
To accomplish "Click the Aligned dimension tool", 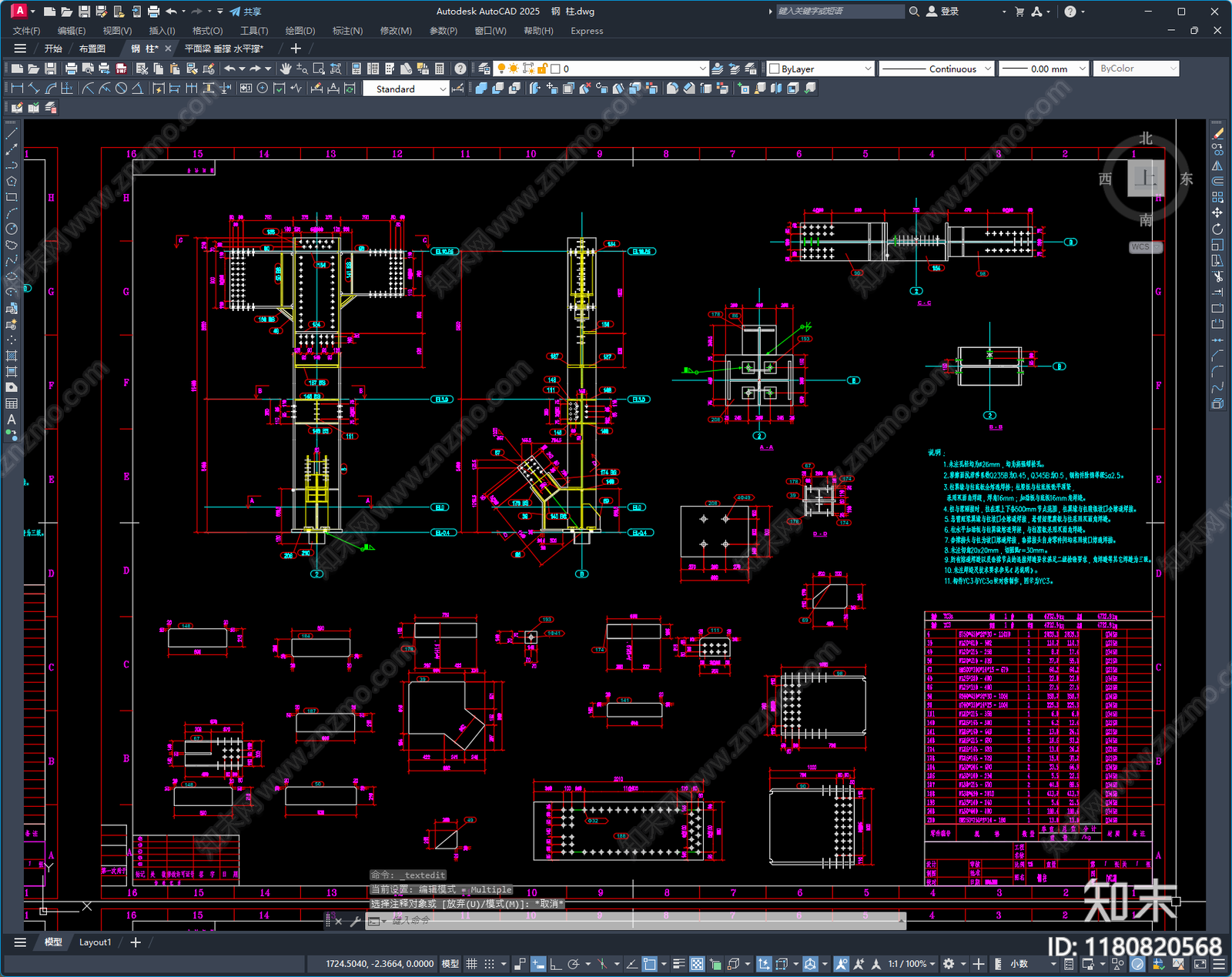I will (34, 89).
